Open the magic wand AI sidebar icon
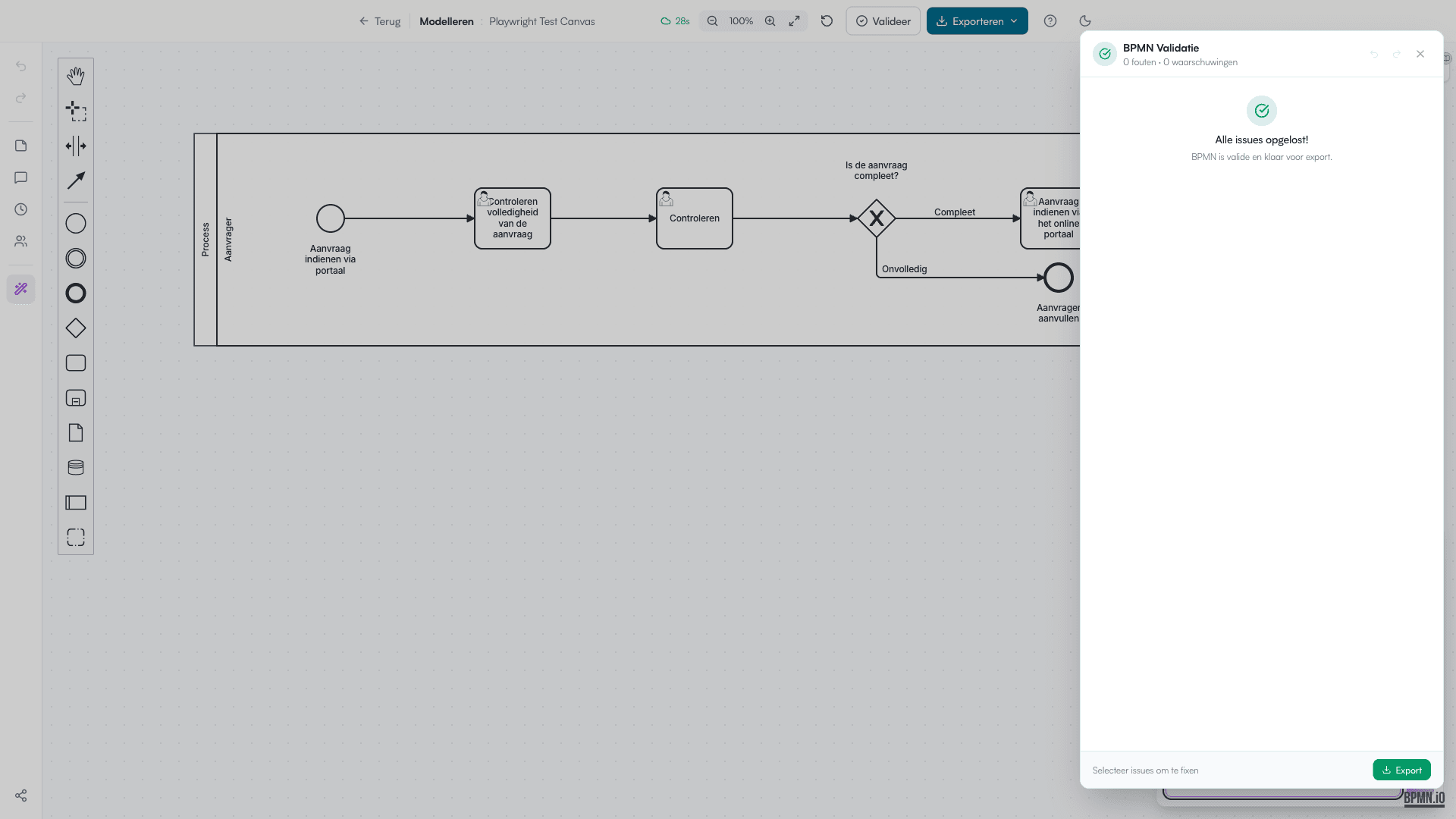Viewport: 1456px width, 819px height. [x=21, y=289]
